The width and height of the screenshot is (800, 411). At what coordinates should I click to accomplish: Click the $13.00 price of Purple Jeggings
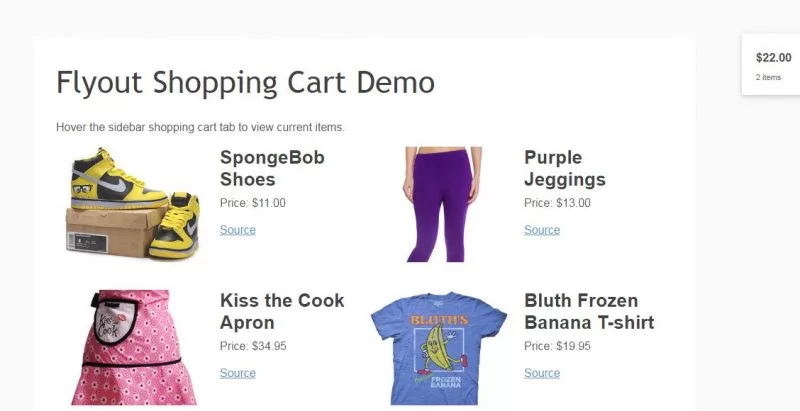(x=557, y=203)
